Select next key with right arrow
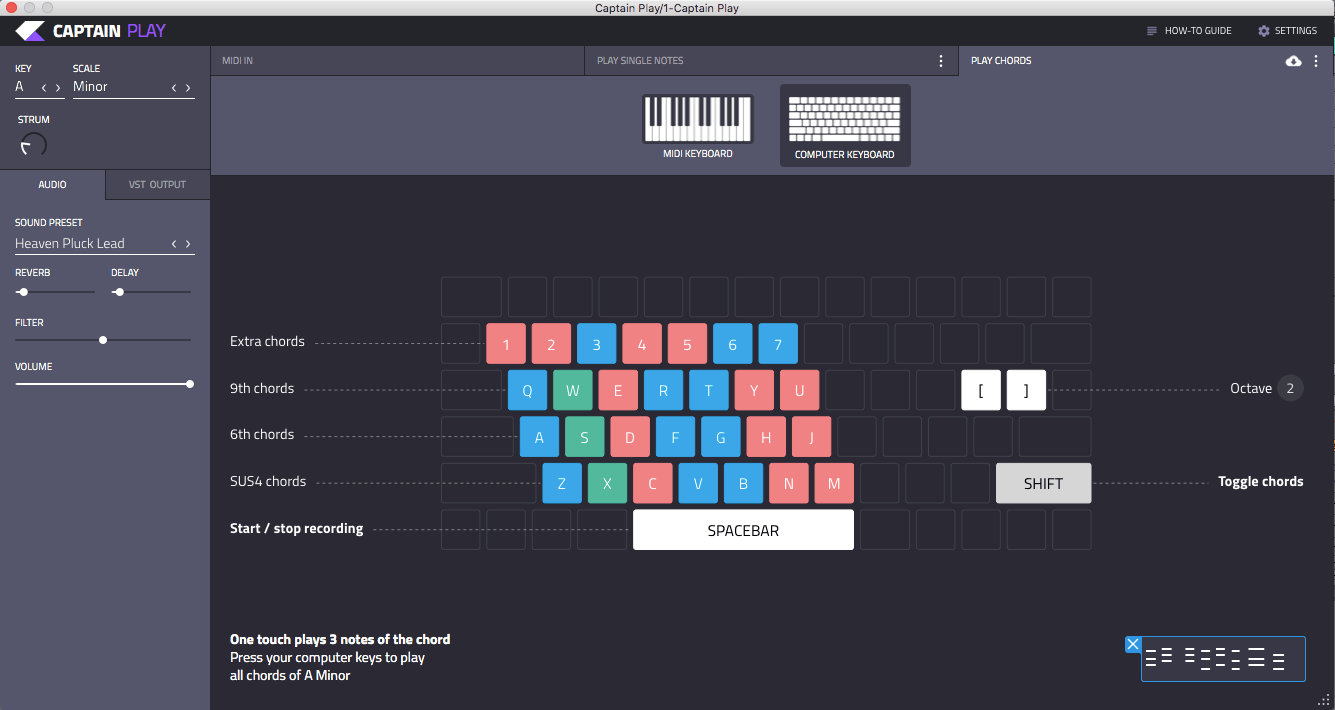Screen dimensions: 1335x710 point(58,88)
